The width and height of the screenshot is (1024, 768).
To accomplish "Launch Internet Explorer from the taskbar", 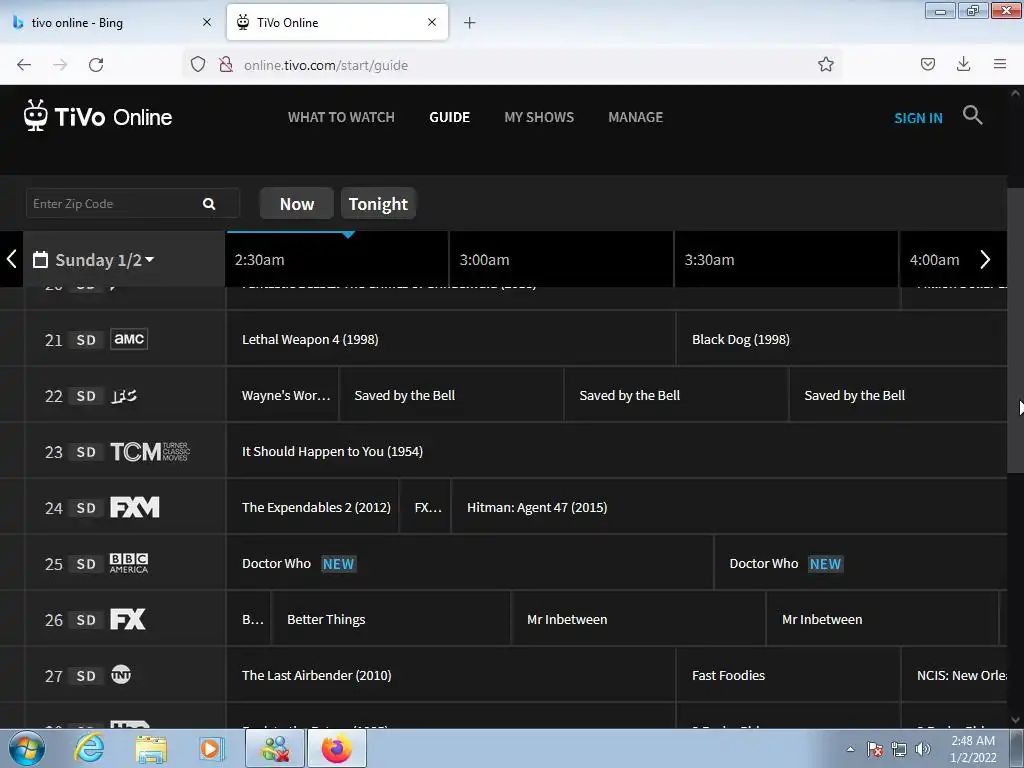I will pos(89,748).
